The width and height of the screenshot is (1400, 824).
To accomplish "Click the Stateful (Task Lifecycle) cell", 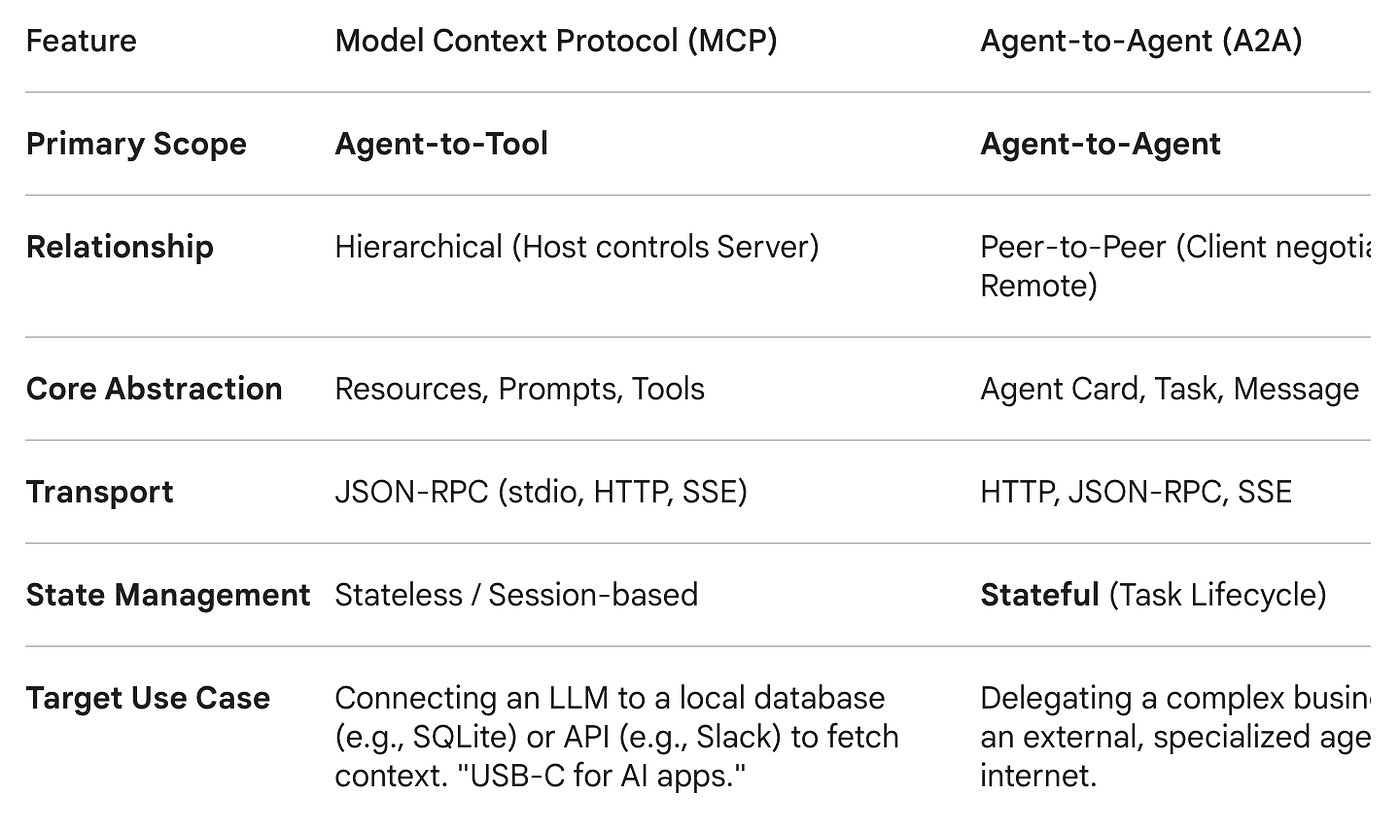I will (x=1153, y=595).
